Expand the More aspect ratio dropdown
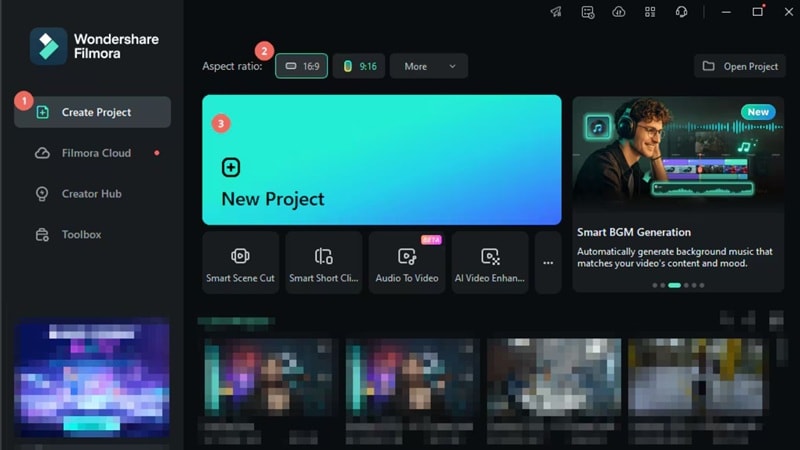This screenshot has width=800, height=450. click(429, 66)
